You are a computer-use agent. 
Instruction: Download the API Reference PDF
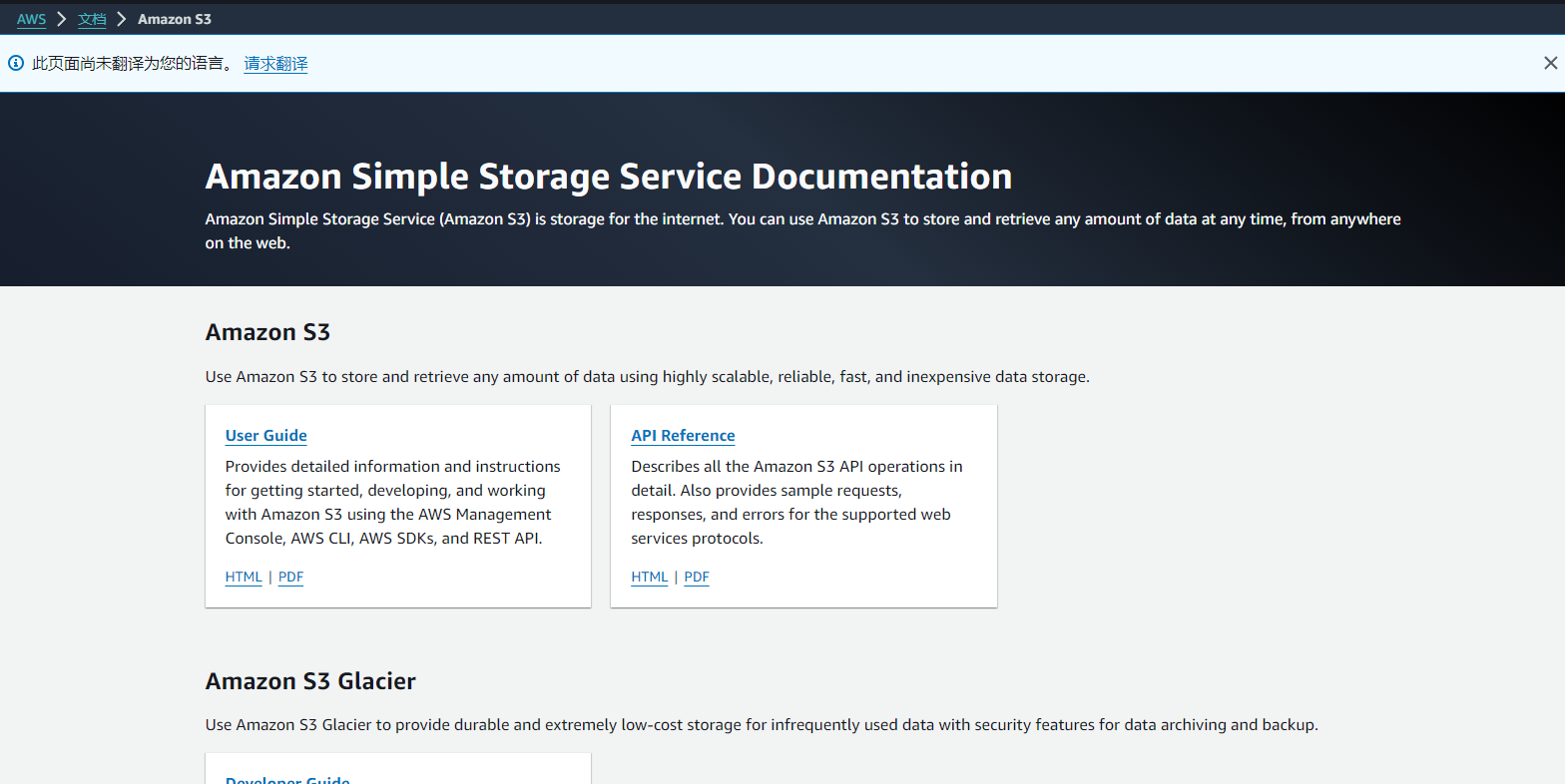coord(697,577)
